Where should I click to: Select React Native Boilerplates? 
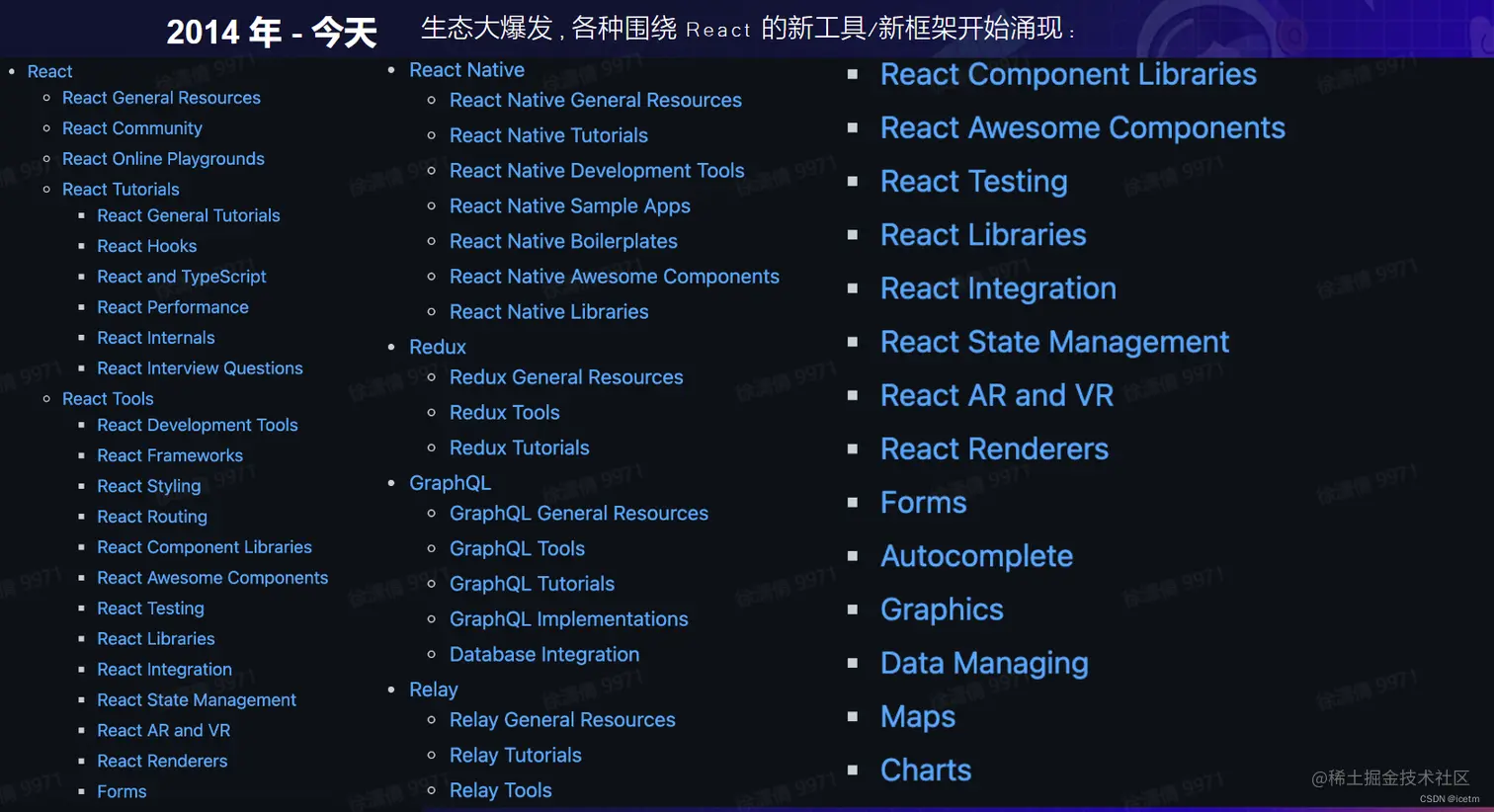tap(563, 241)
